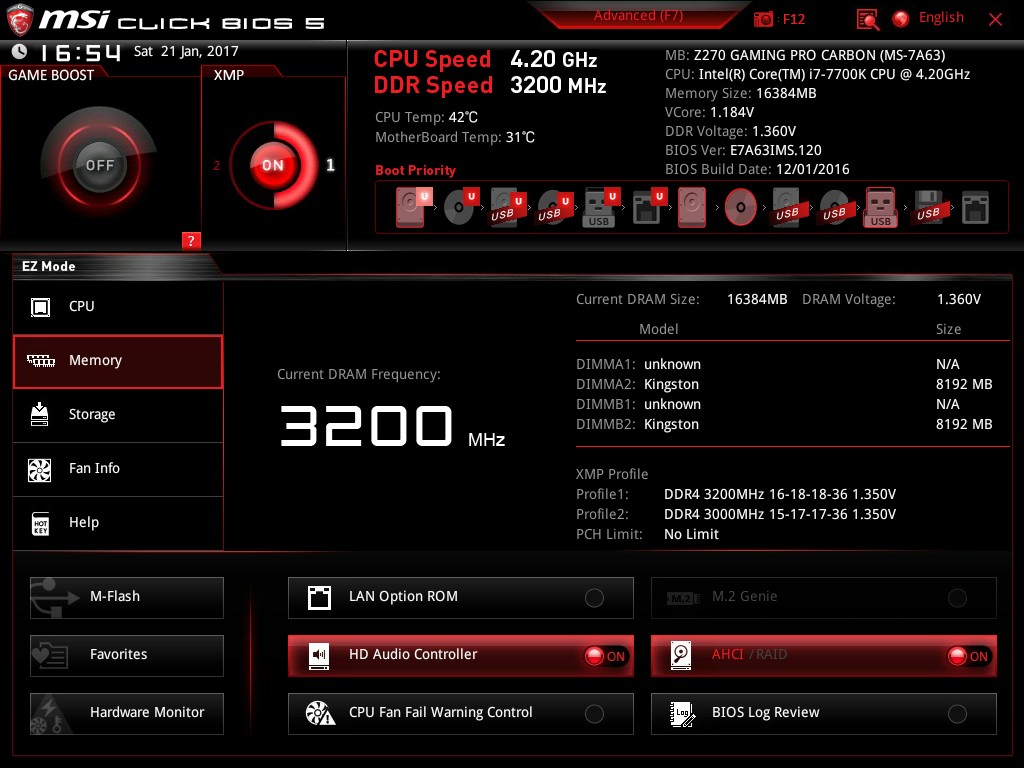Open the CPU section in sidebar

pyautogui.click(x=118, y=307)
